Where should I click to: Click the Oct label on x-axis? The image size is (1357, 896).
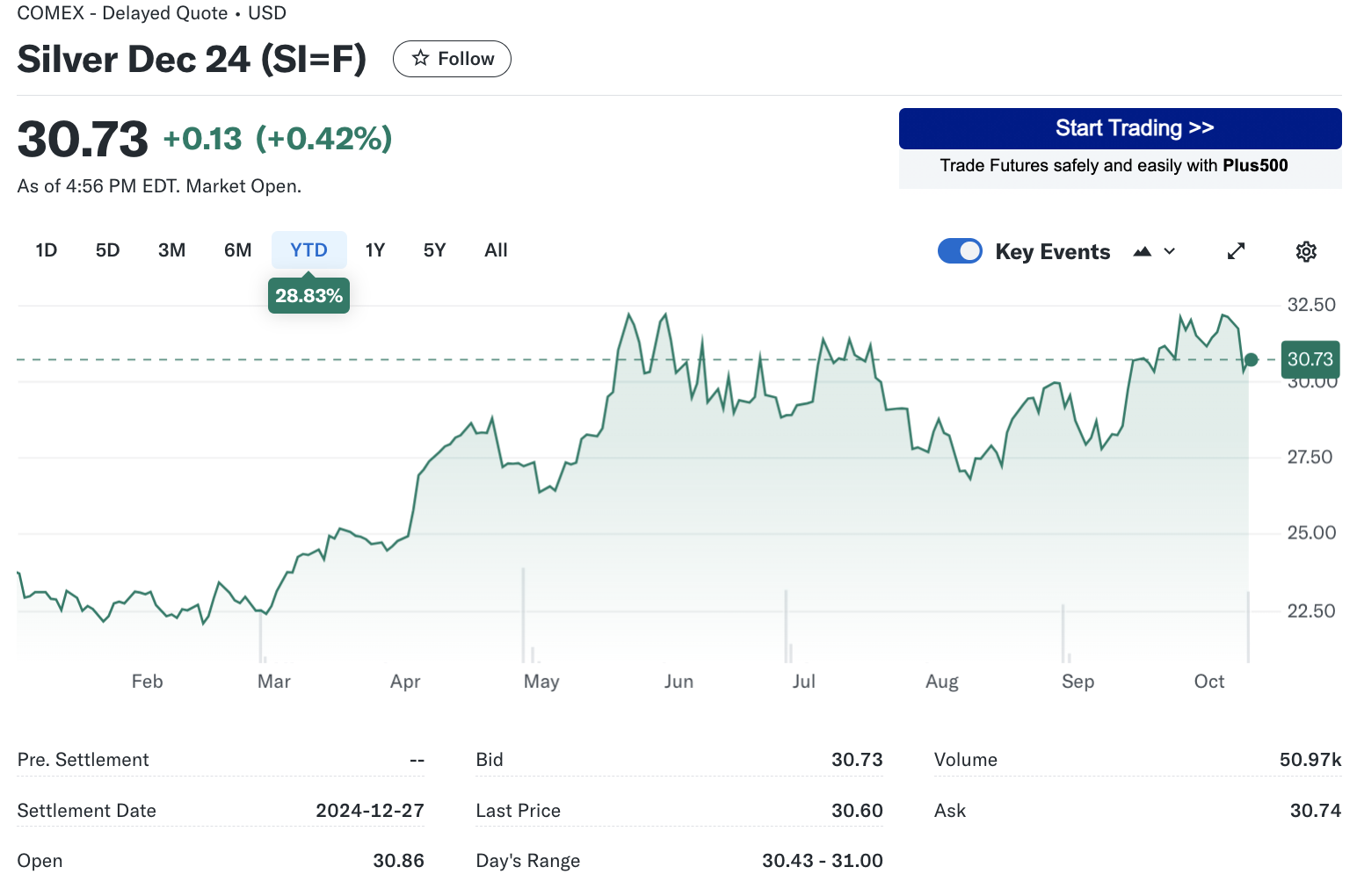(1208, 682)
